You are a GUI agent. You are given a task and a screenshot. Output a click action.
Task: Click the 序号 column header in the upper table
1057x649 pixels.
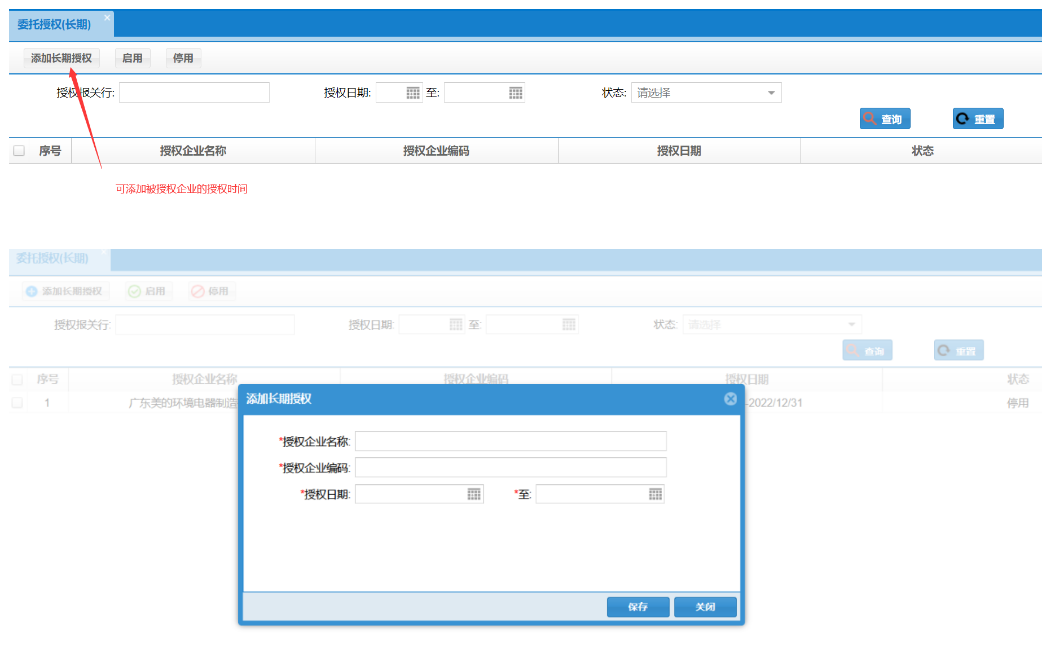pyautogui.click(x=50, y=151)
